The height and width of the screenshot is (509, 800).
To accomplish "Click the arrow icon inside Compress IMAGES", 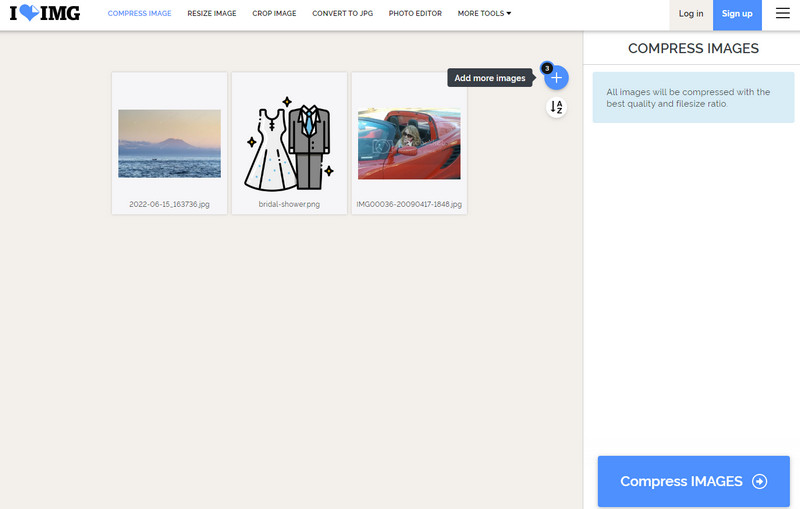I will [x=759, y=481].
